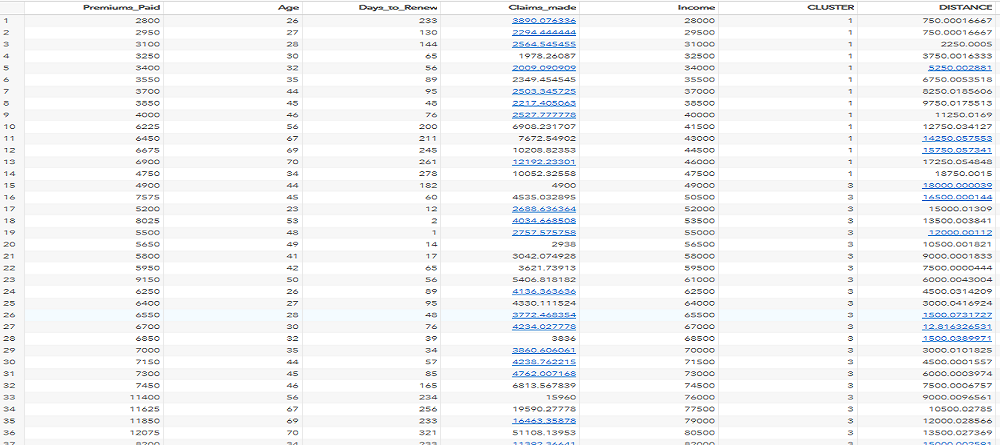
Task: Open the Claims_made link 2009.090909
Action: [x=544, y=67]
